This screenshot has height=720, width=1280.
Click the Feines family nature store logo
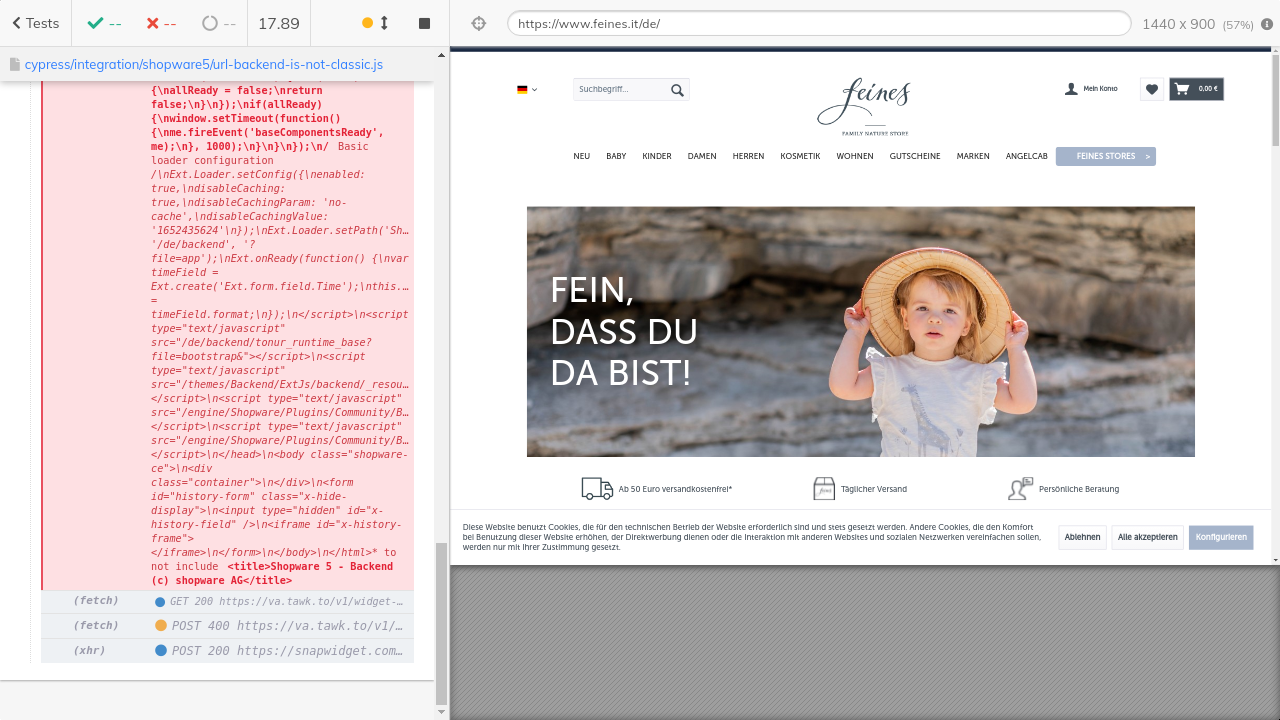coord(862,106)
